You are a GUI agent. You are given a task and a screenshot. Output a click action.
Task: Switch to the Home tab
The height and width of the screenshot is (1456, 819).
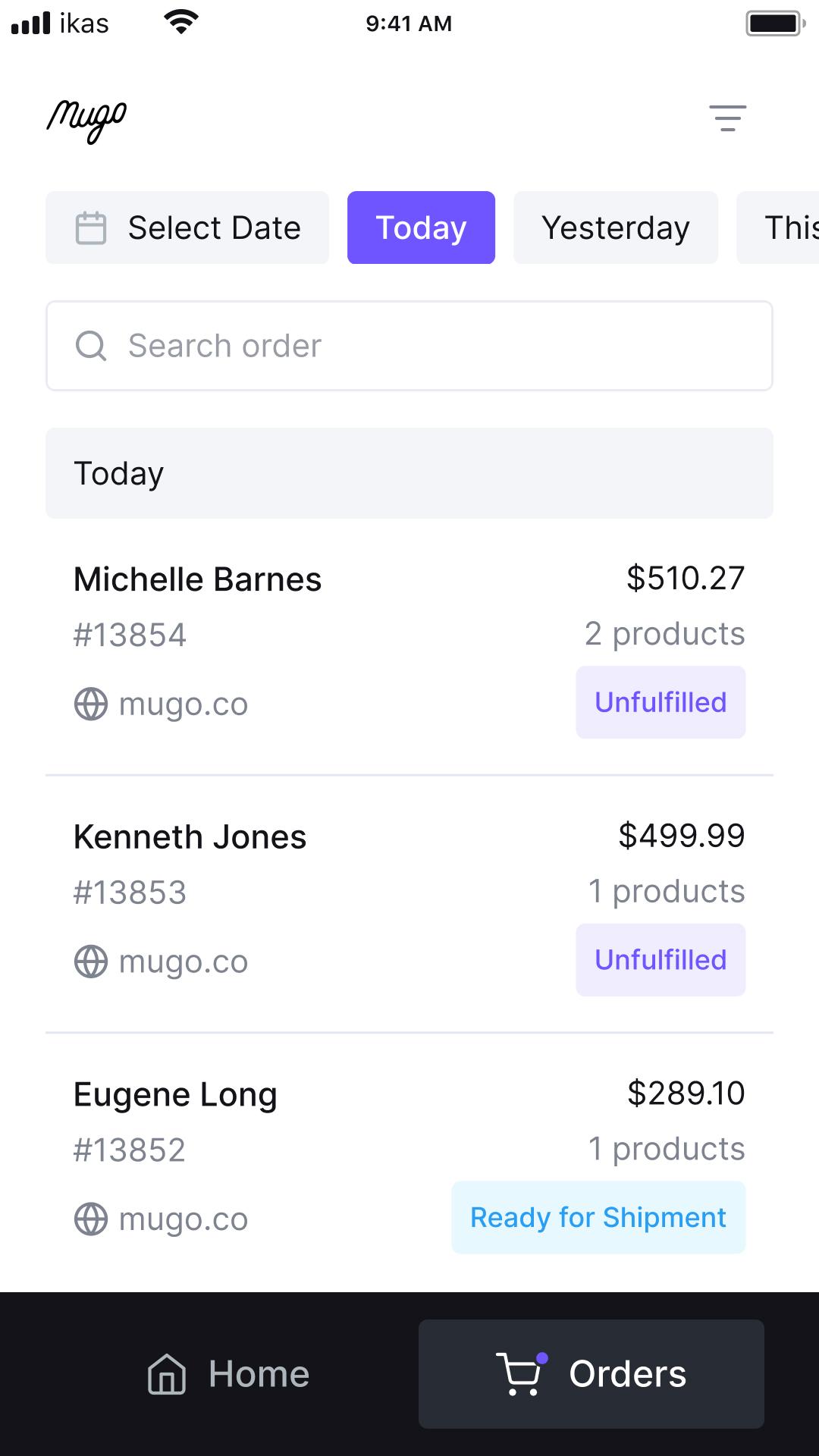227,1374
